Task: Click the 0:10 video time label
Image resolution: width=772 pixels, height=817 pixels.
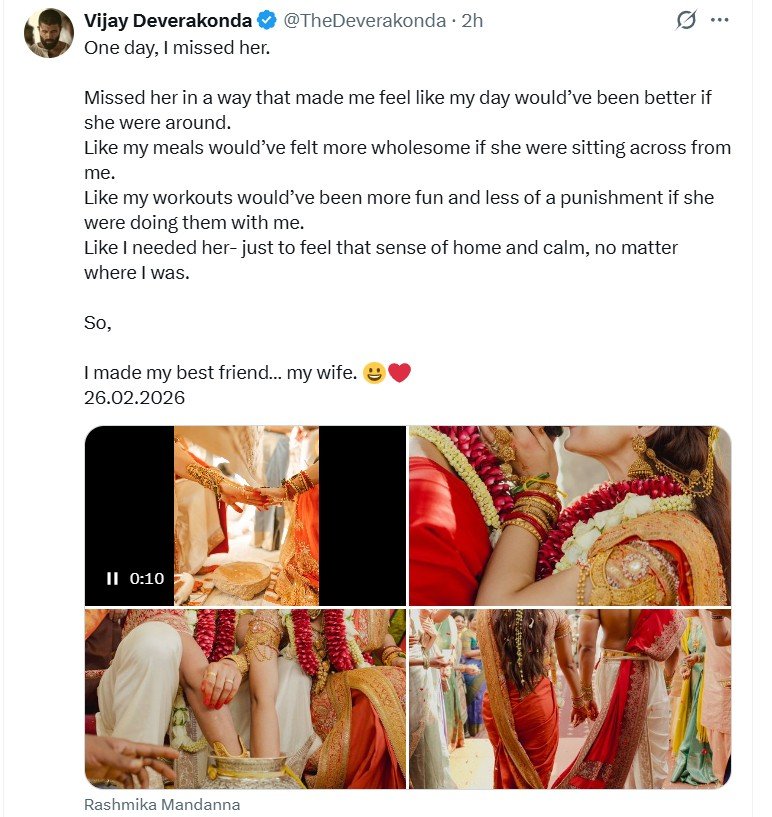Action: tap(145, 578)
